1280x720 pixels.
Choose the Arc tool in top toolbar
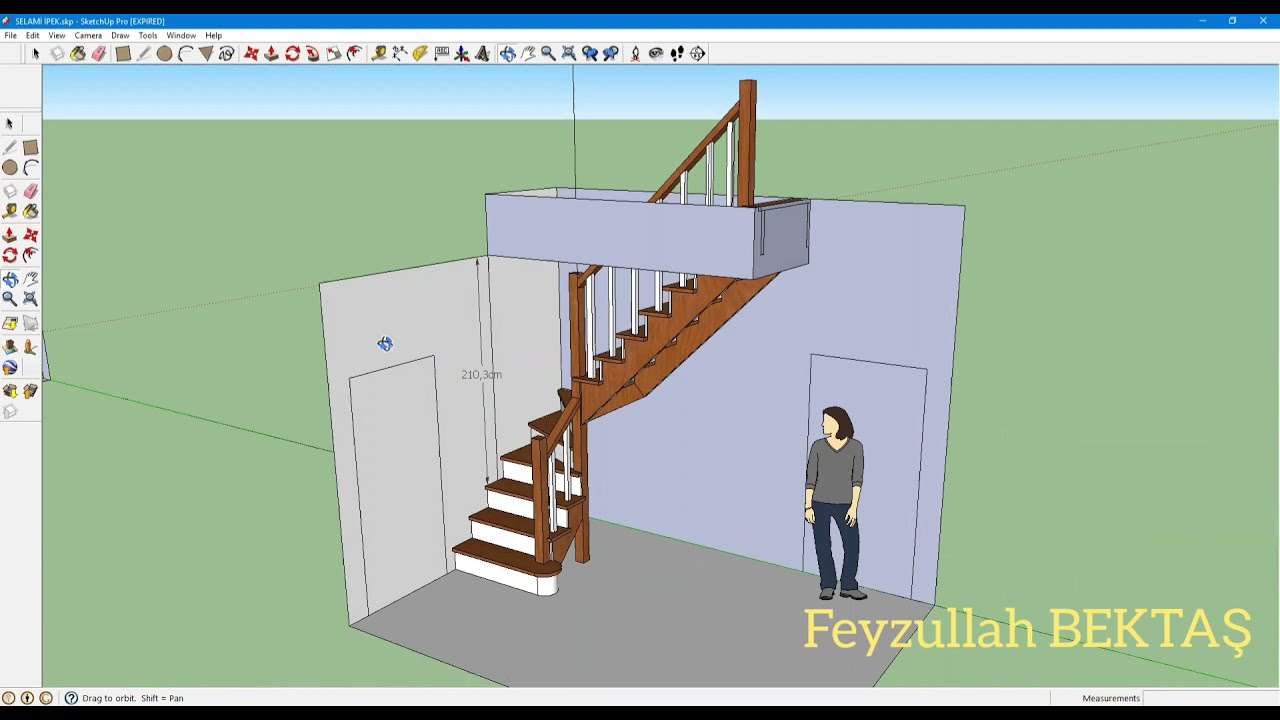click(185, 53)
